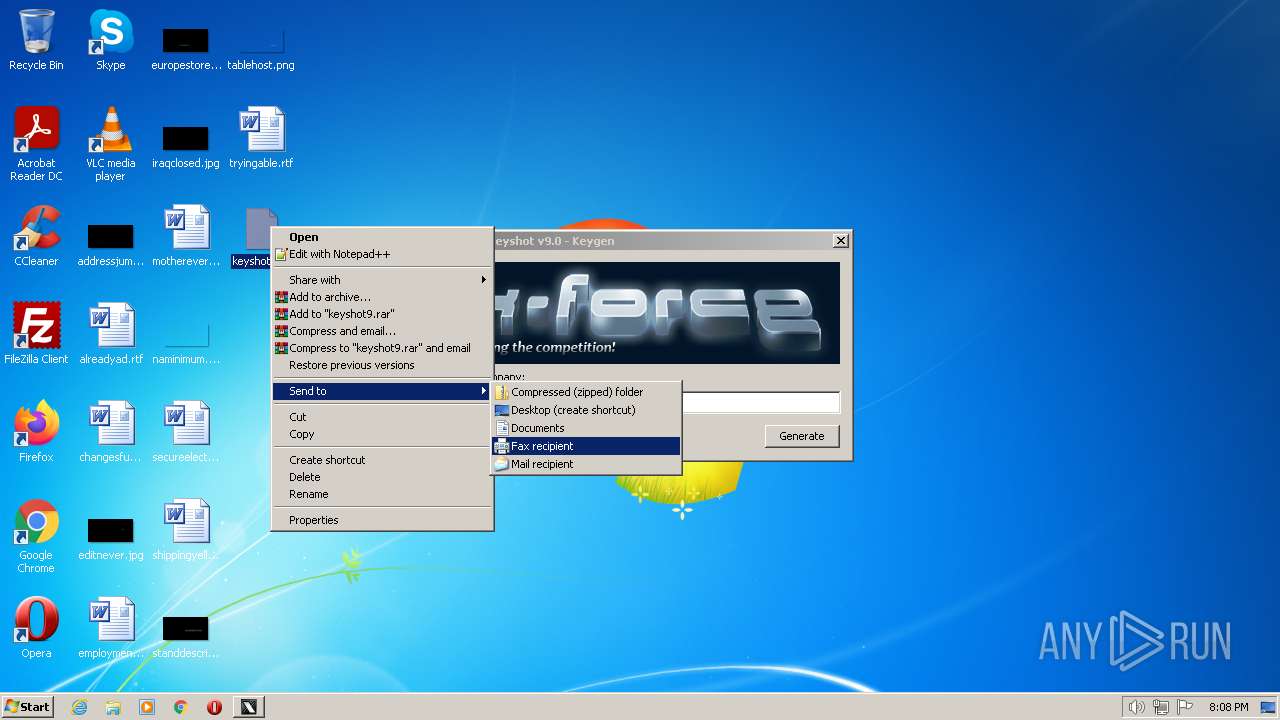The height and width of the screenshot is (720, 1280).
Task: Open the Opera desktop shortcut
Action: coord(36,628)
